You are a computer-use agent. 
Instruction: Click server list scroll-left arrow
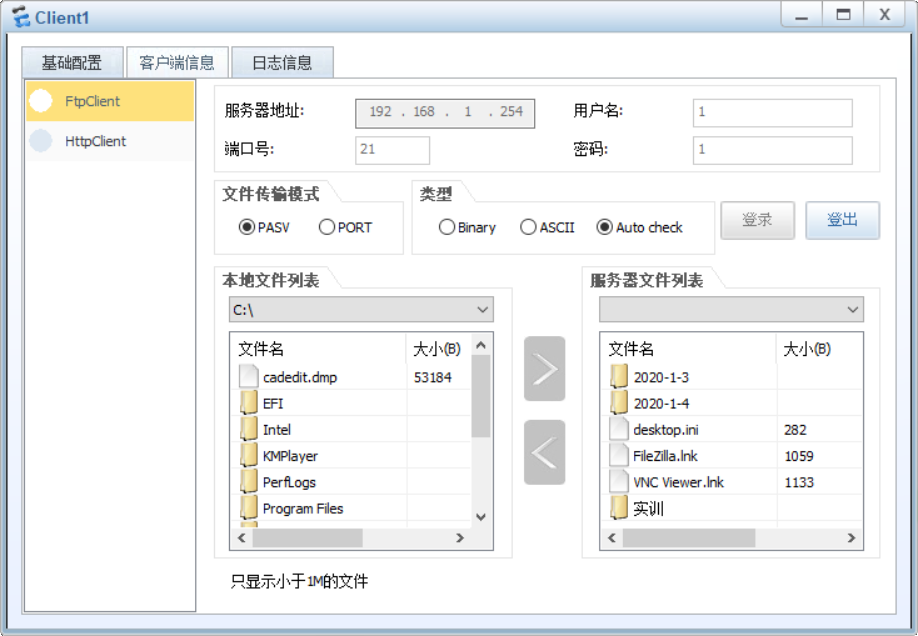pos(612,538)
